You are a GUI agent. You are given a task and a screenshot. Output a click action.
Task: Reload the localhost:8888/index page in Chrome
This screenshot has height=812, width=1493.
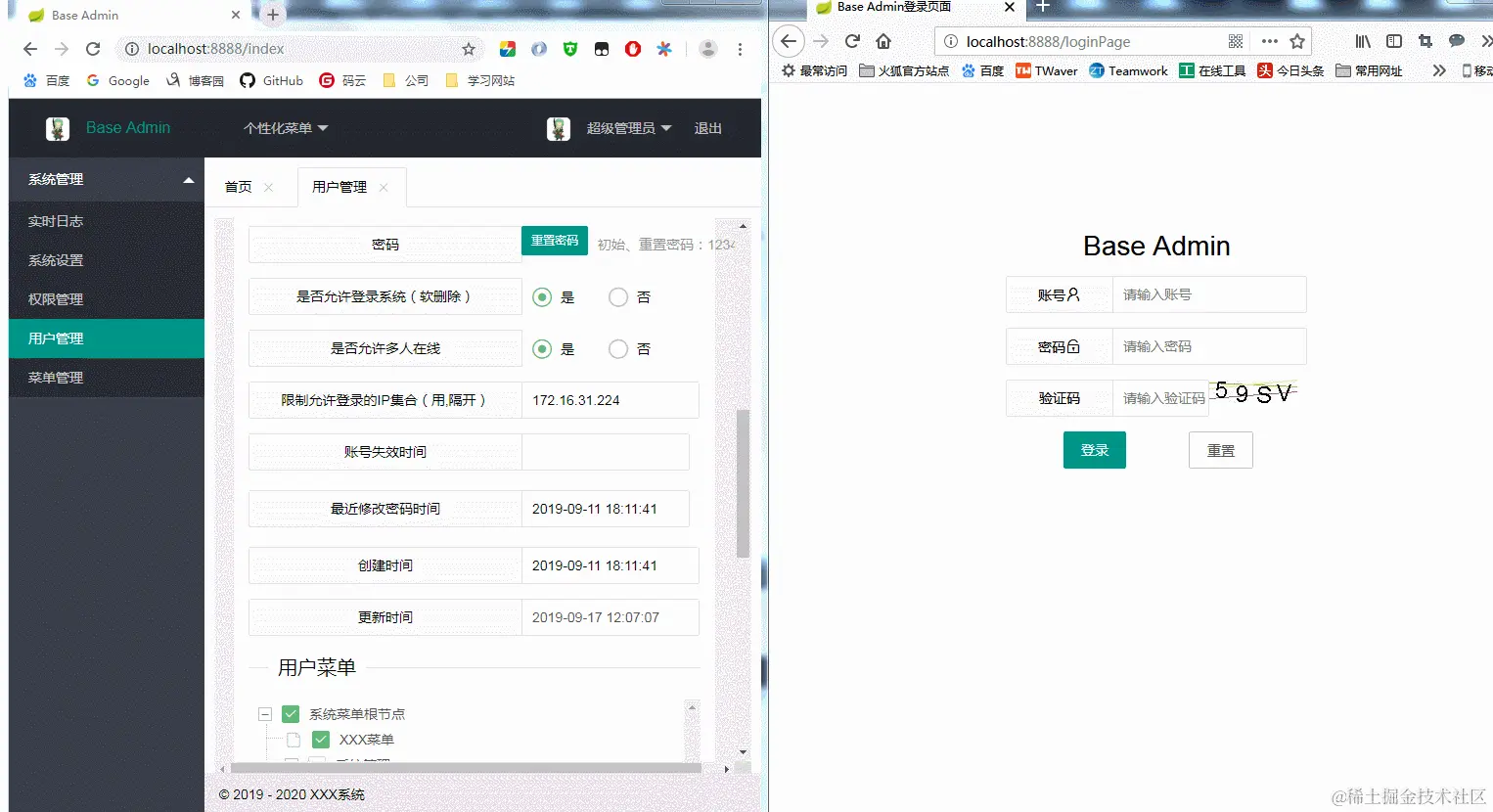[93, 49]
